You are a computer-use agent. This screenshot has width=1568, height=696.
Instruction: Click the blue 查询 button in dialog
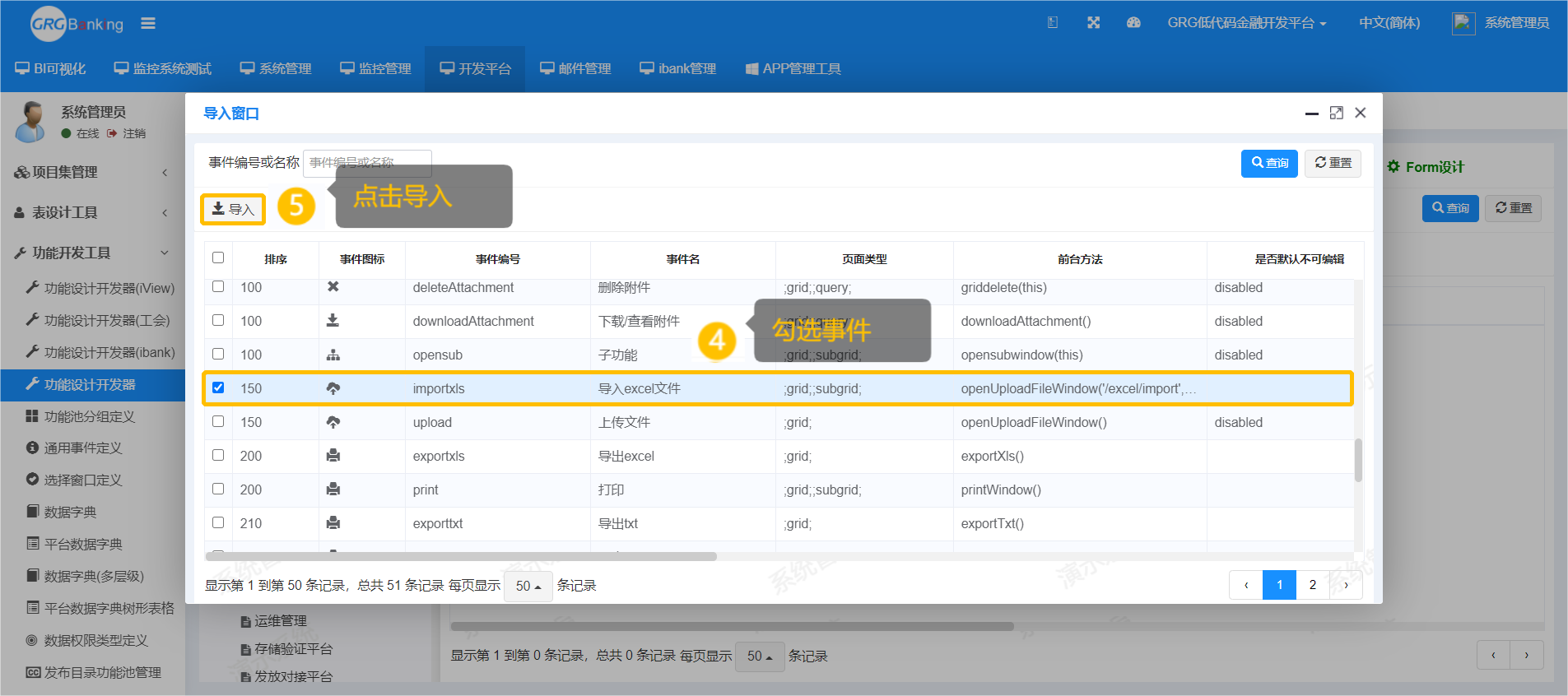1269,163
